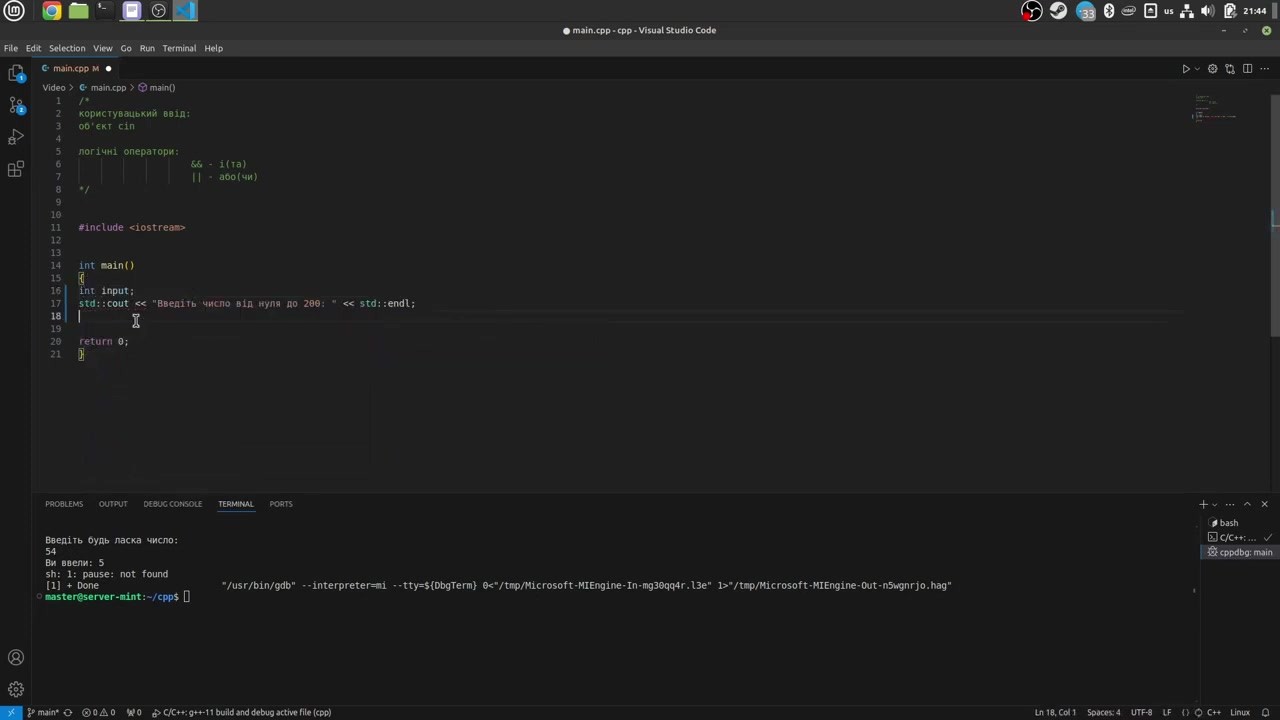Click the main* git branch indicator
Viewport: 1280px width, 720px height.
pyautogui.click(x=43, y=712)
